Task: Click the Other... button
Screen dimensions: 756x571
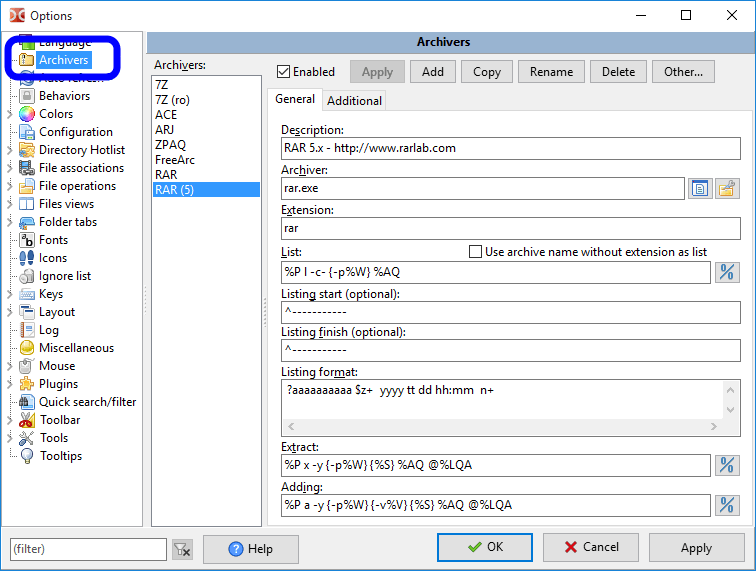Action: (x=683, y=72)
